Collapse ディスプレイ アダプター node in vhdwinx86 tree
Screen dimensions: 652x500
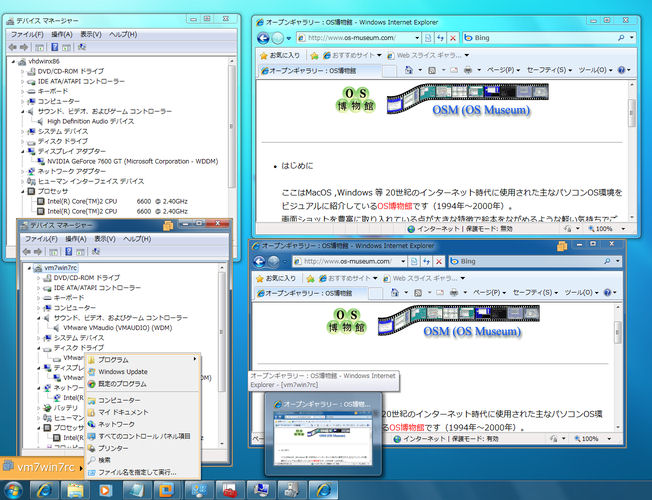[x=23, y=151]
